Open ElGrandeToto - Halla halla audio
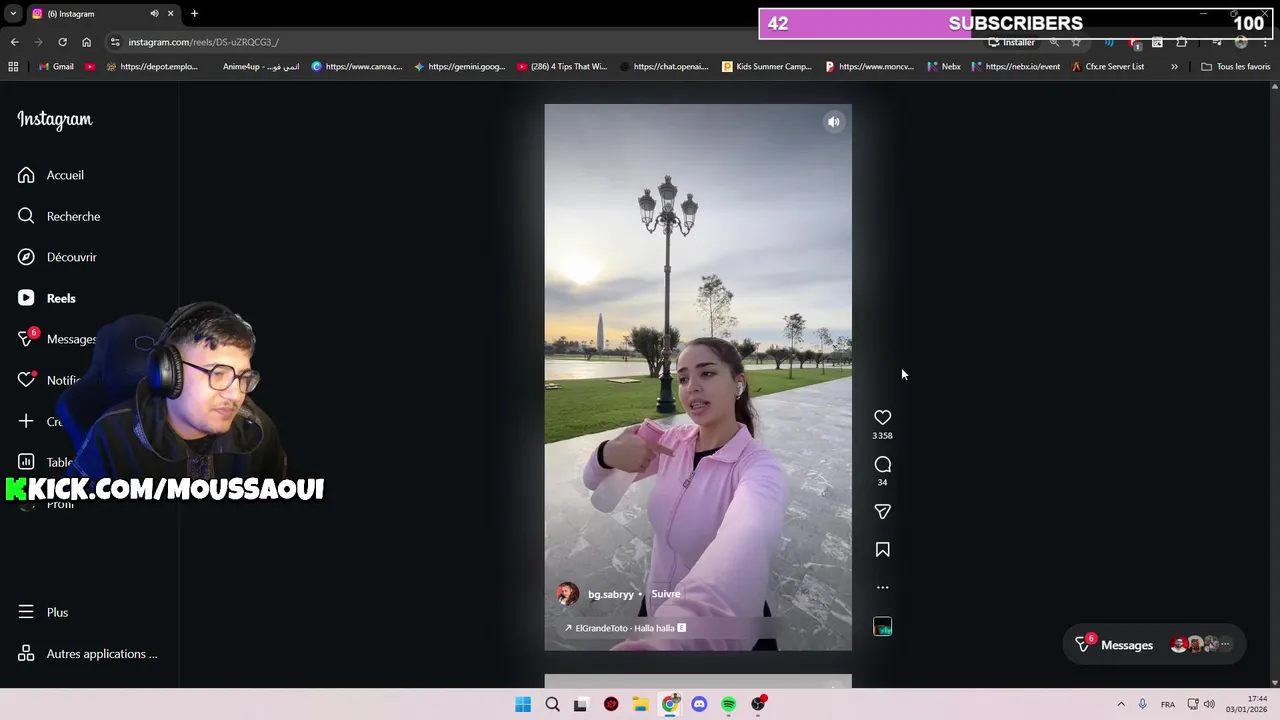The height and width of the screenshot is (720, 1280). (x=625, y=628)
